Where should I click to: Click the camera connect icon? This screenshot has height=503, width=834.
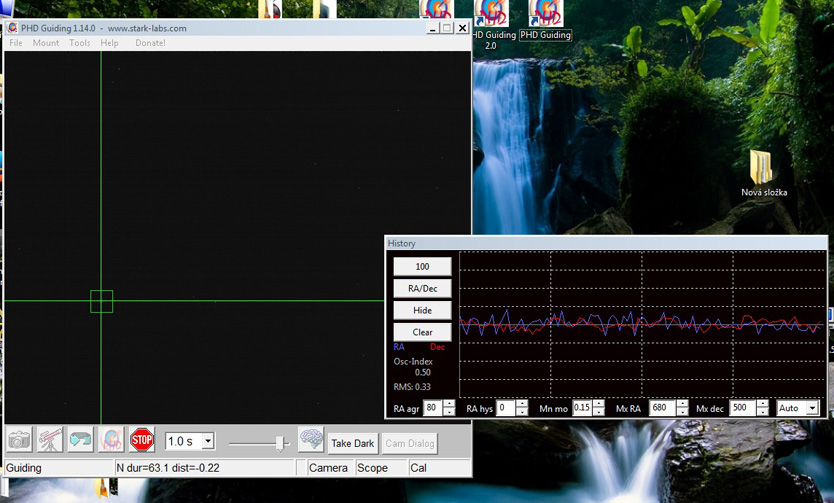pos(19,440)
